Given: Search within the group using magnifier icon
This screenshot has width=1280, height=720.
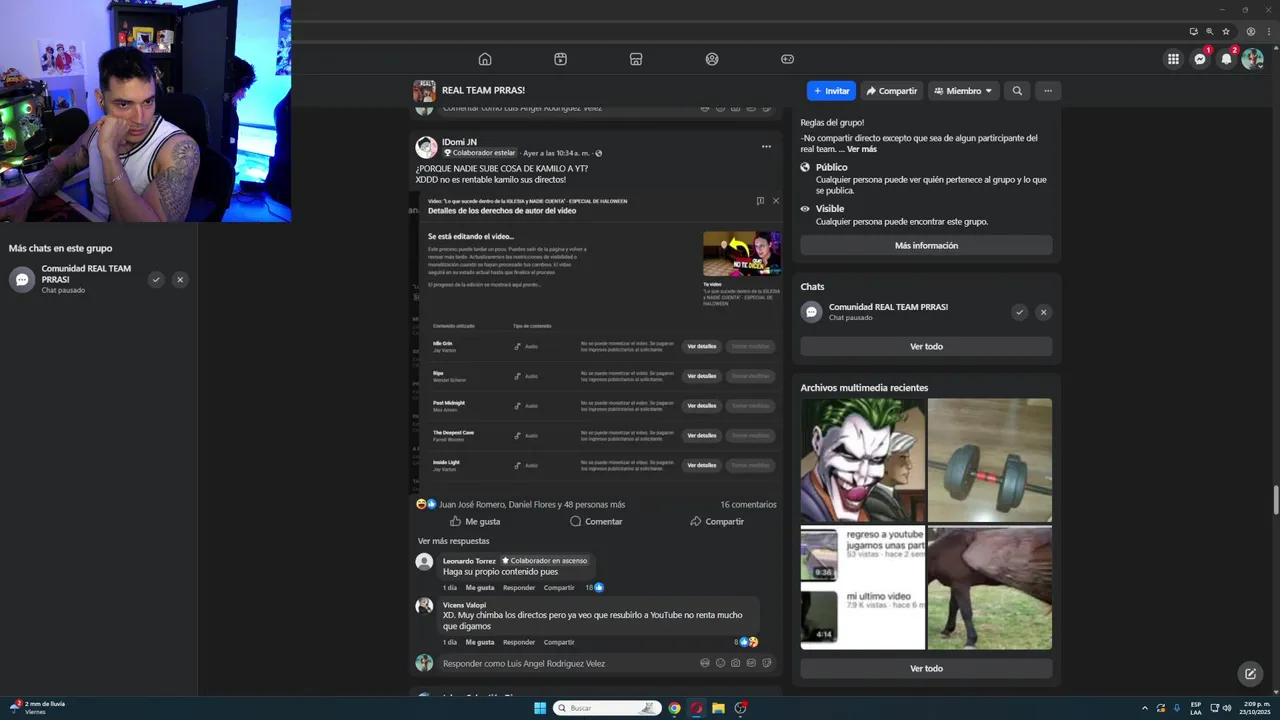Looking at the screenshot, I should point(1017,91).
